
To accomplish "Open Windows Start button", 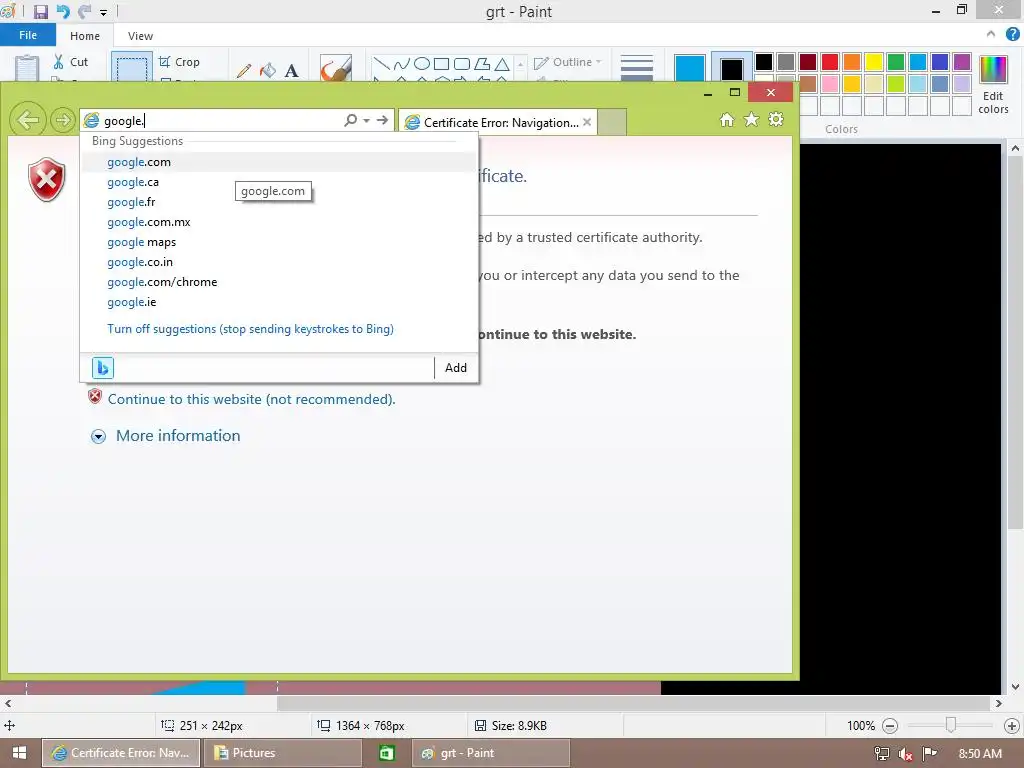I will [x=19, y=753].
